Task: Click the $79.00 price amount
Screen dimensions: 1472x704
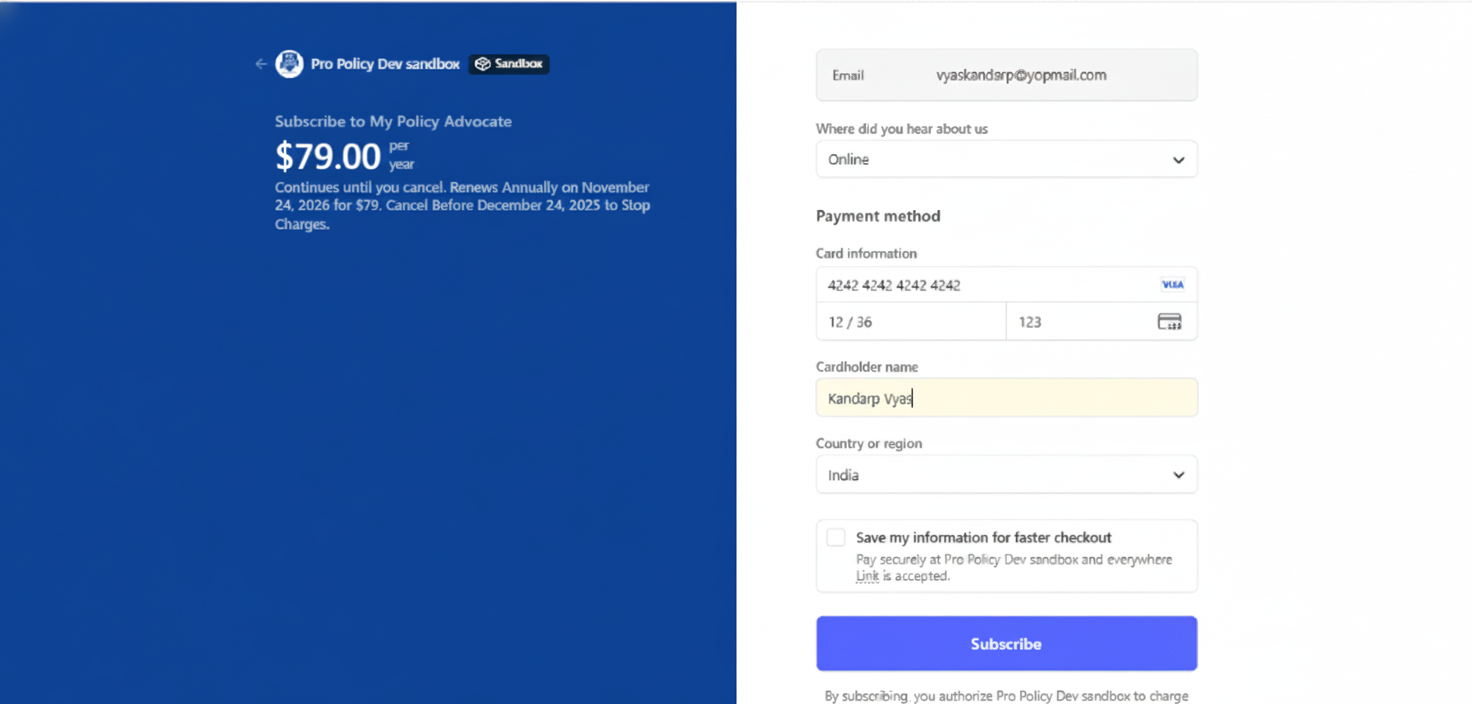Action: (328, 157)
